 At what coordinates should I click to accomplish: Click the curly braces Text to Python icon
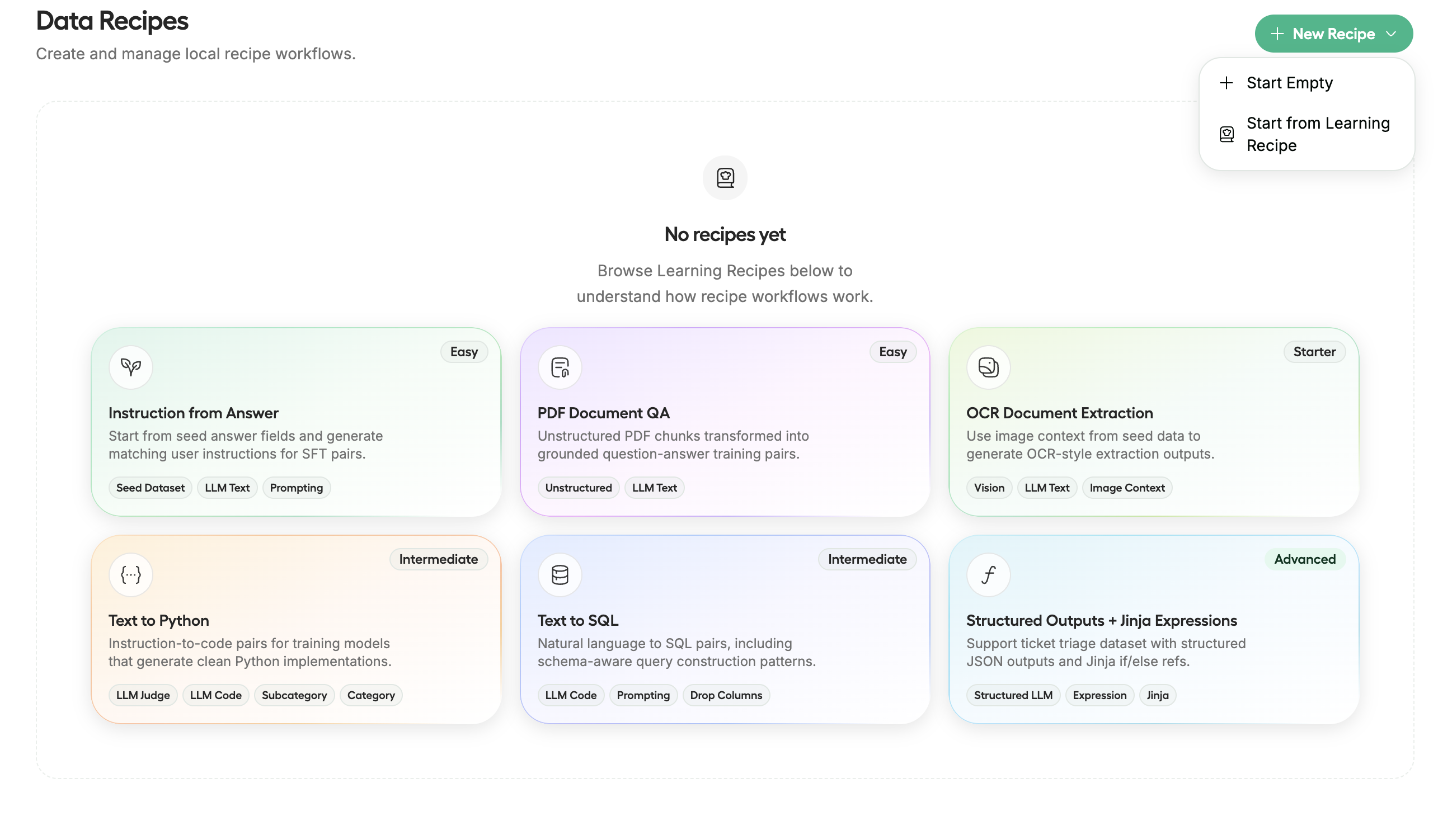(x=131, y=575)
